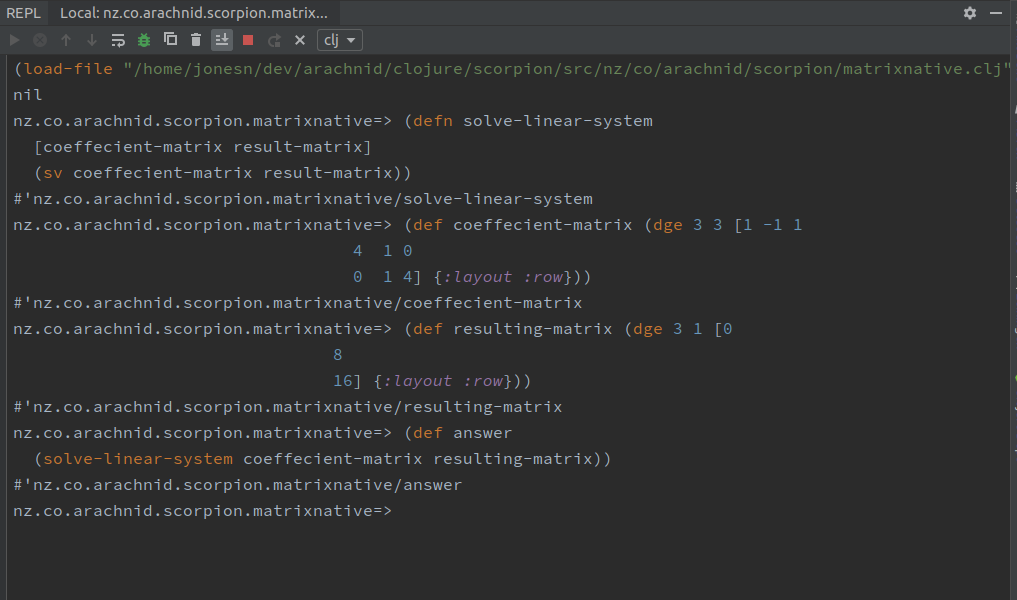Click "(solve-linear-system coeffecient-matrix resulting-matrix))" line
This screenshot has width=1017, height=600.
coord(322,459)
